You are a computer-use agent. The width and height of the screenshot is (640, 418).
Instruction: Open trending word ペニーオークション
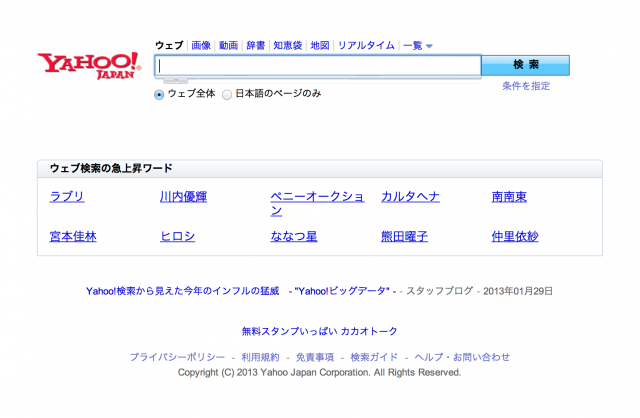(317, 203)
